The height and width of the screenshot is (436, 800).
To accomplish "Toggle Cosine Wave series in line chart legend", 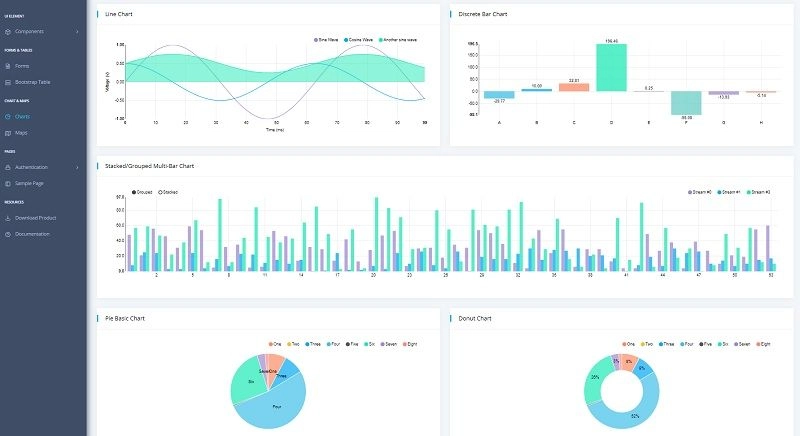I will click(x=359, y=40).
